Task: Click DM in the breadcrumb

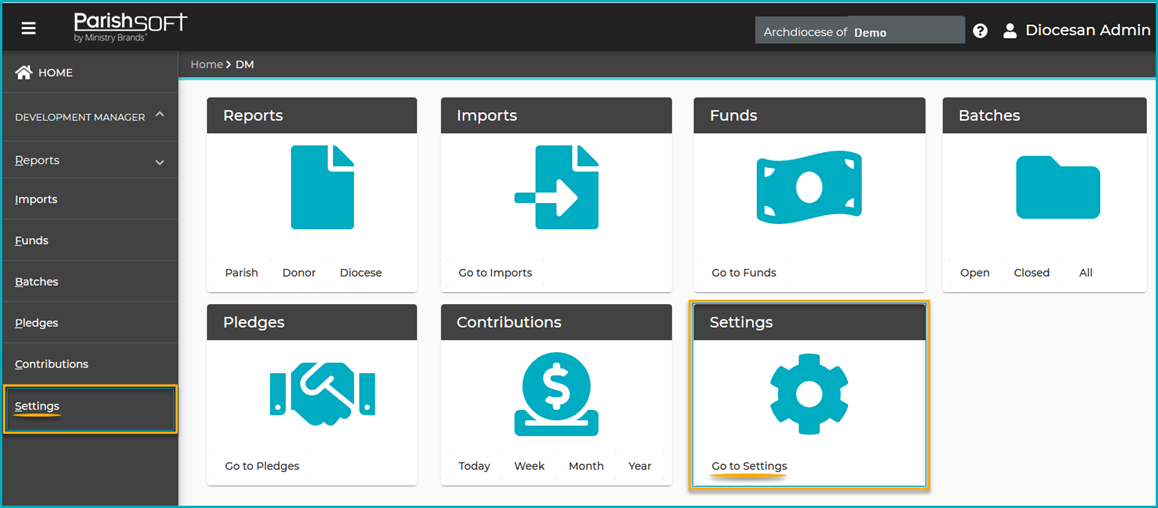Action: [x=244, y=65]
